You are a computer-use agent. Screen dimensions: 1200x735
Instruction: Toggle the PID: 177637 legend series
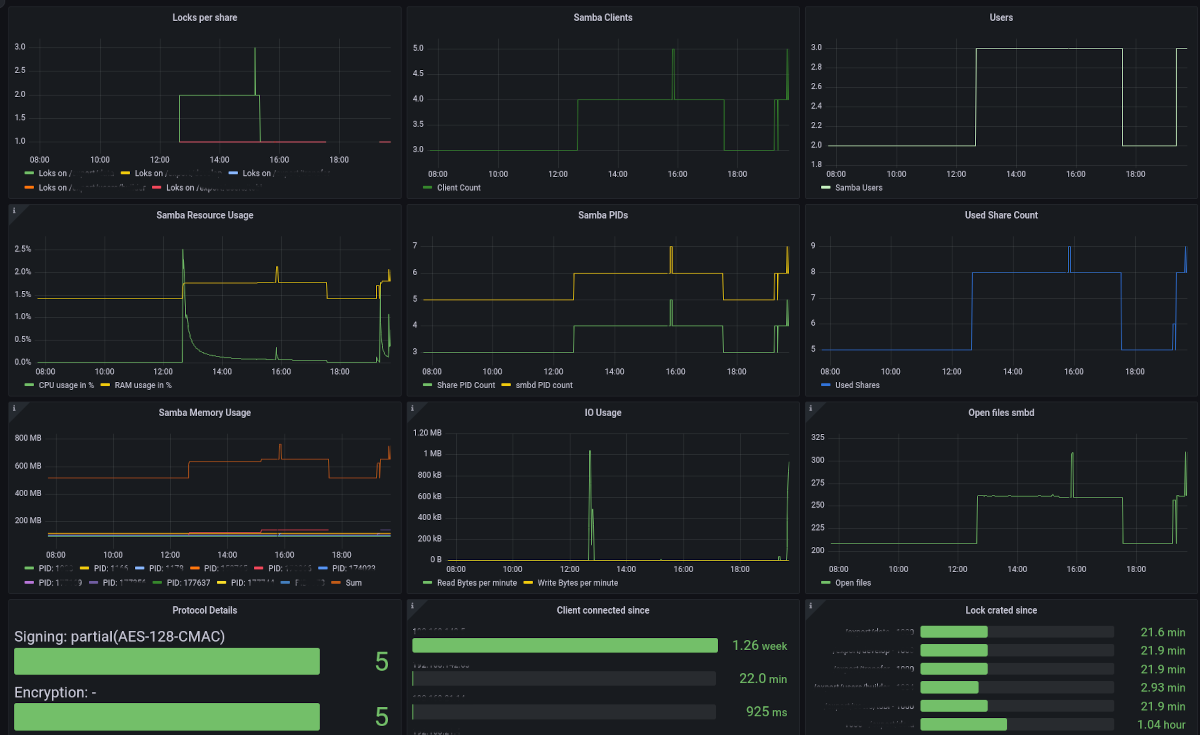pyautogui.click(x=188, y=582)
